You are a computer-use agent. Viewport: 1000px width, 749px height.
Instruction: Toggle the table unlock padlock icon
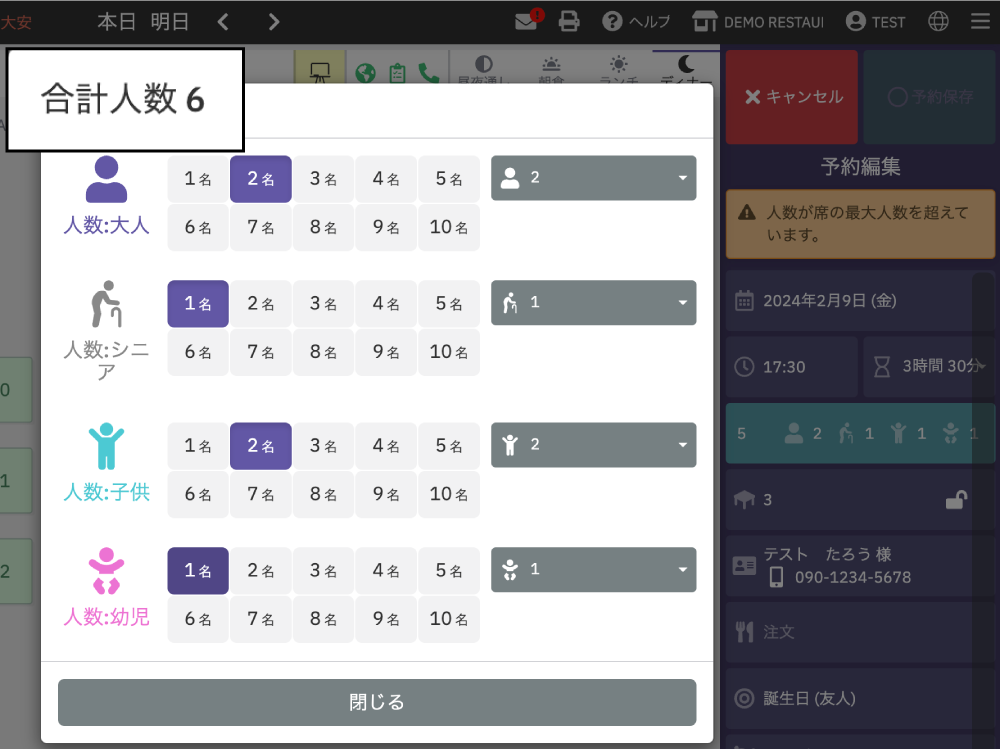(956, 500)
